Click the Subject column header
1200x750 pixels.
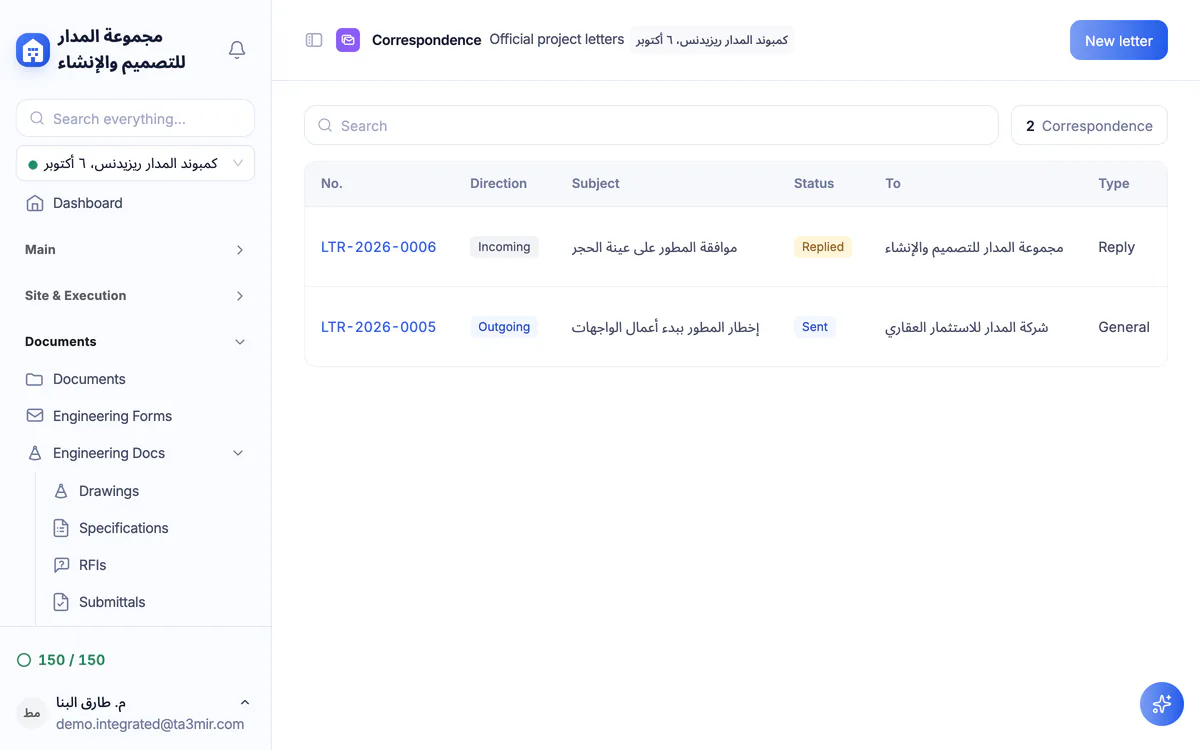(596, 184)
